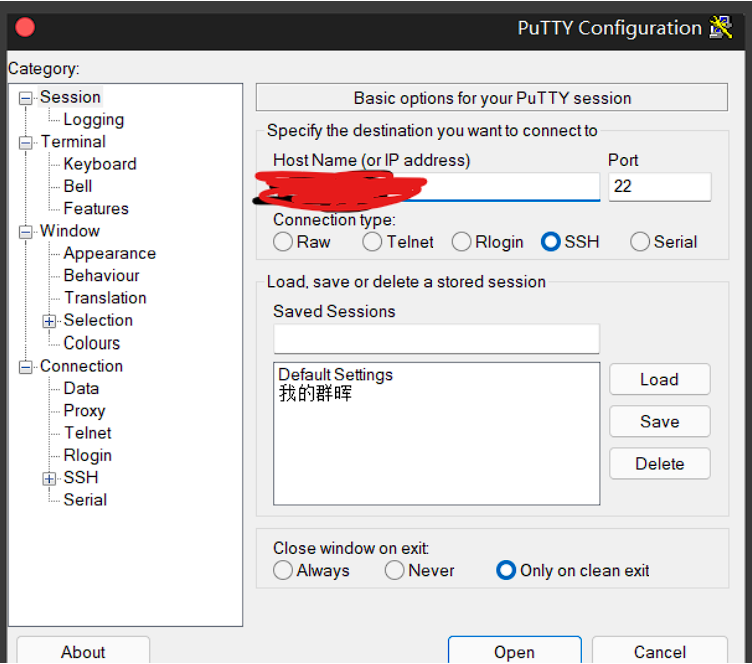Open the Session category

[70, 97]
